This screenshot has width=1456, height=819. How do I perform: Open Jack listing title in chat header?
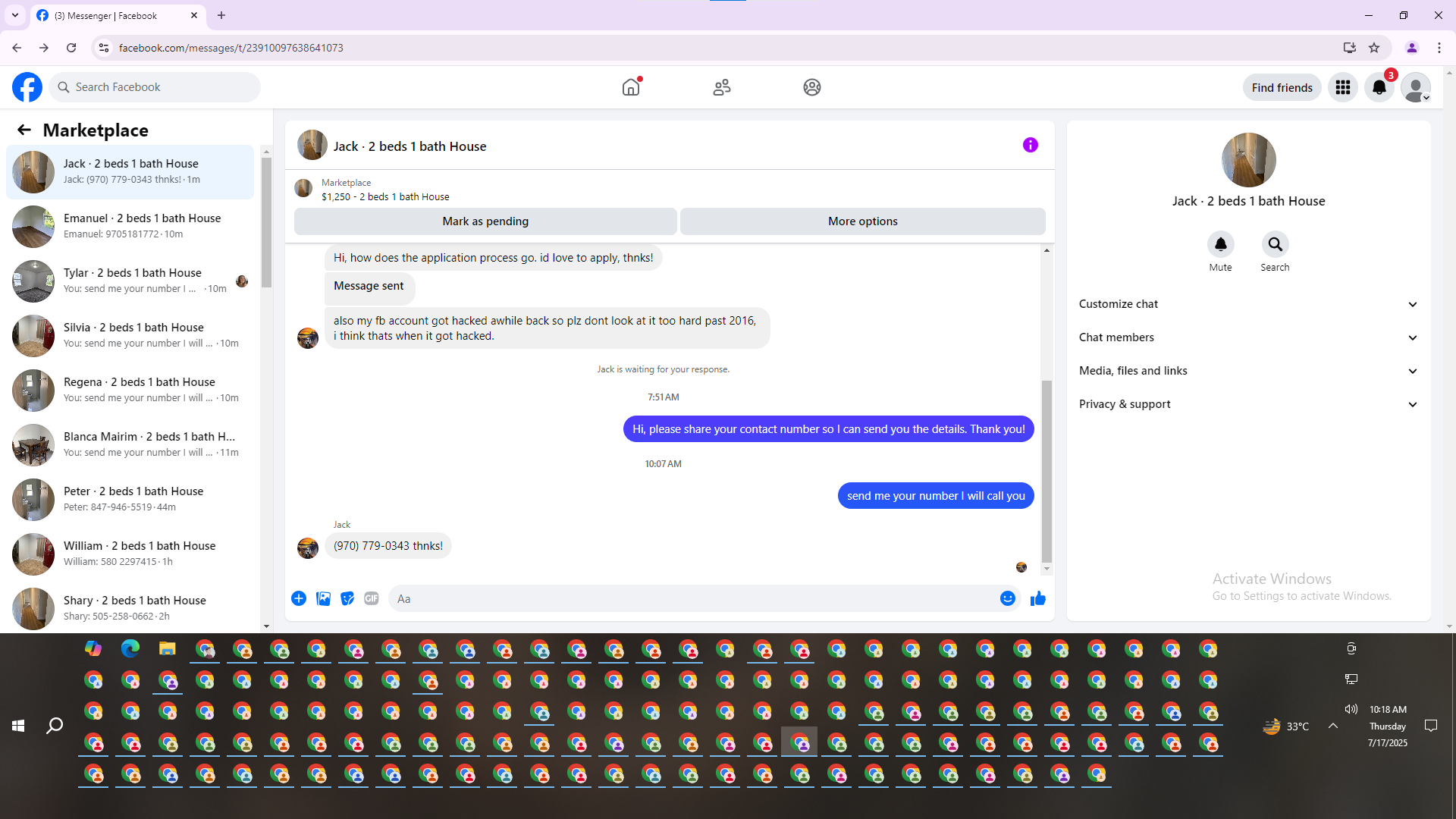410,146
